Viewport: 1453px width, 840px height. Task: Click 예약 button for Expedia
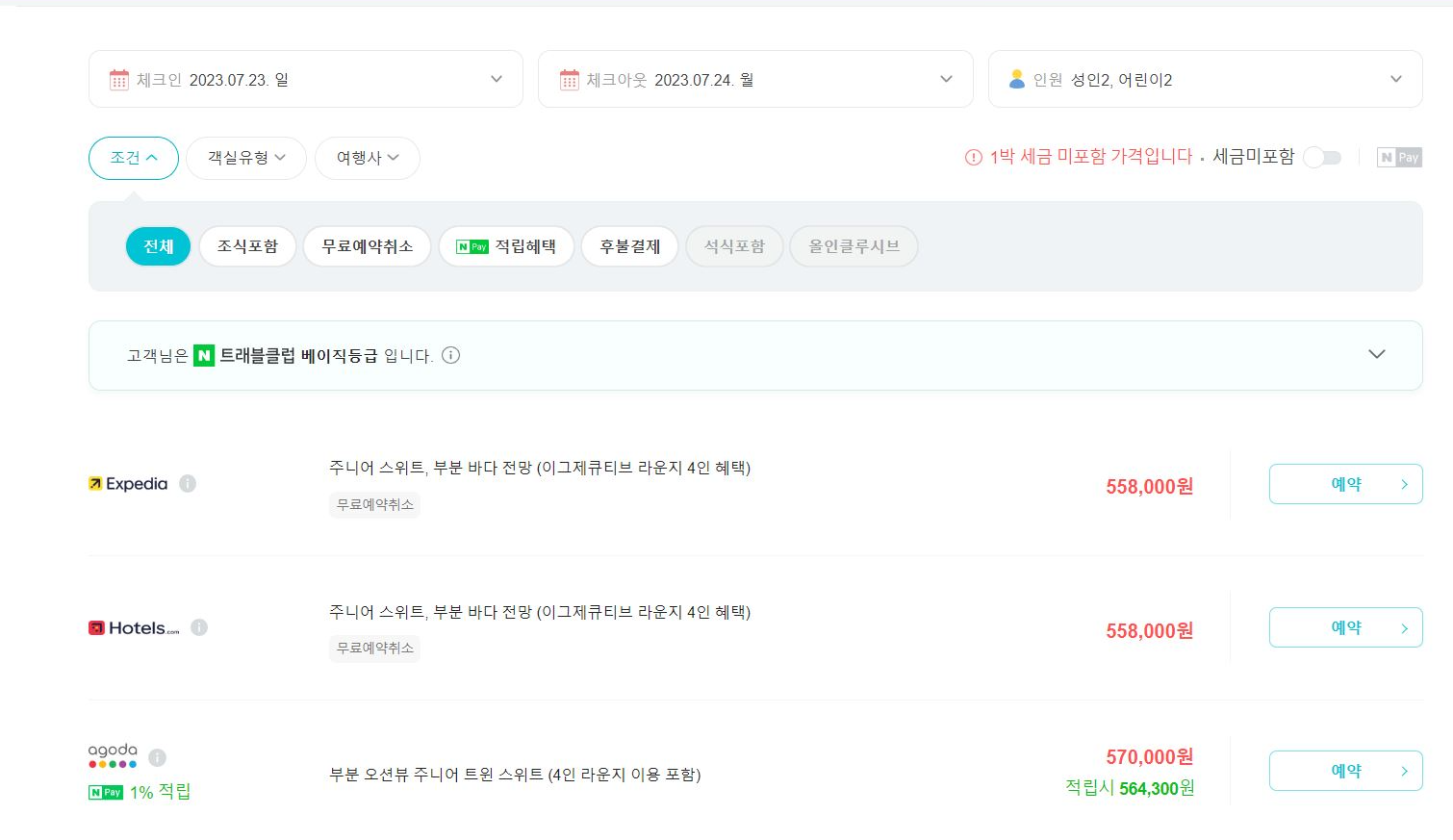pos(1345,484)
